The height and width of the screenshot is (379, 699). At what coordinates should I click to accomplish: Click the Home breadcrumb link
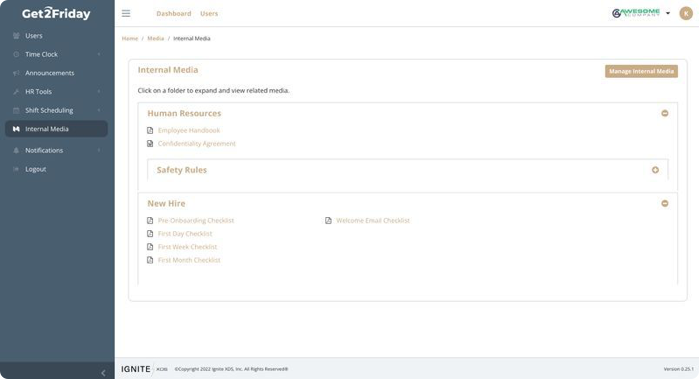[x=130, y=38]
